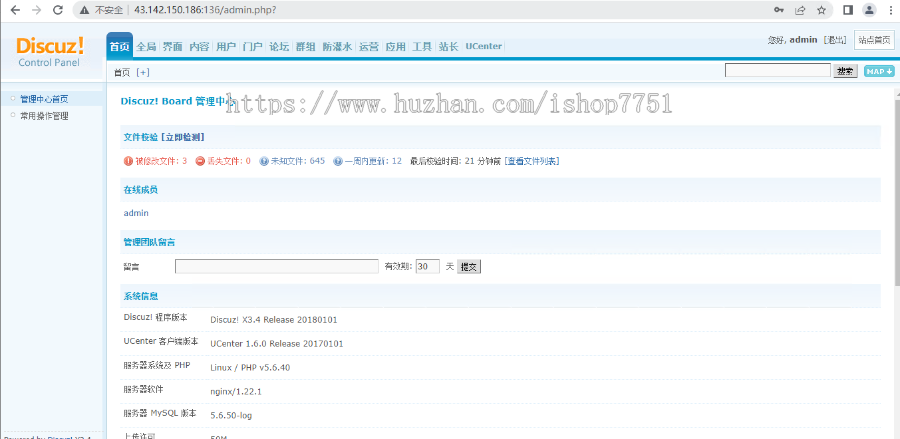
Task: Click the 未知文件: 645 link
Action: tap(297, 161)
